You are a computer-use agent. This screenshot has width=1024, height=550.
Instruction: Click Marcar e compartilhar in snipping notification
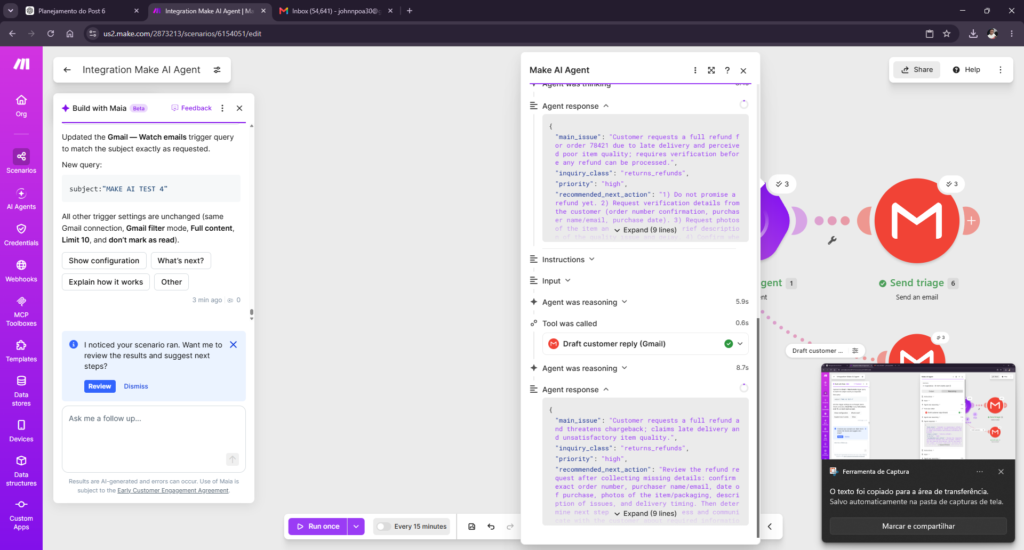point(918,526)
